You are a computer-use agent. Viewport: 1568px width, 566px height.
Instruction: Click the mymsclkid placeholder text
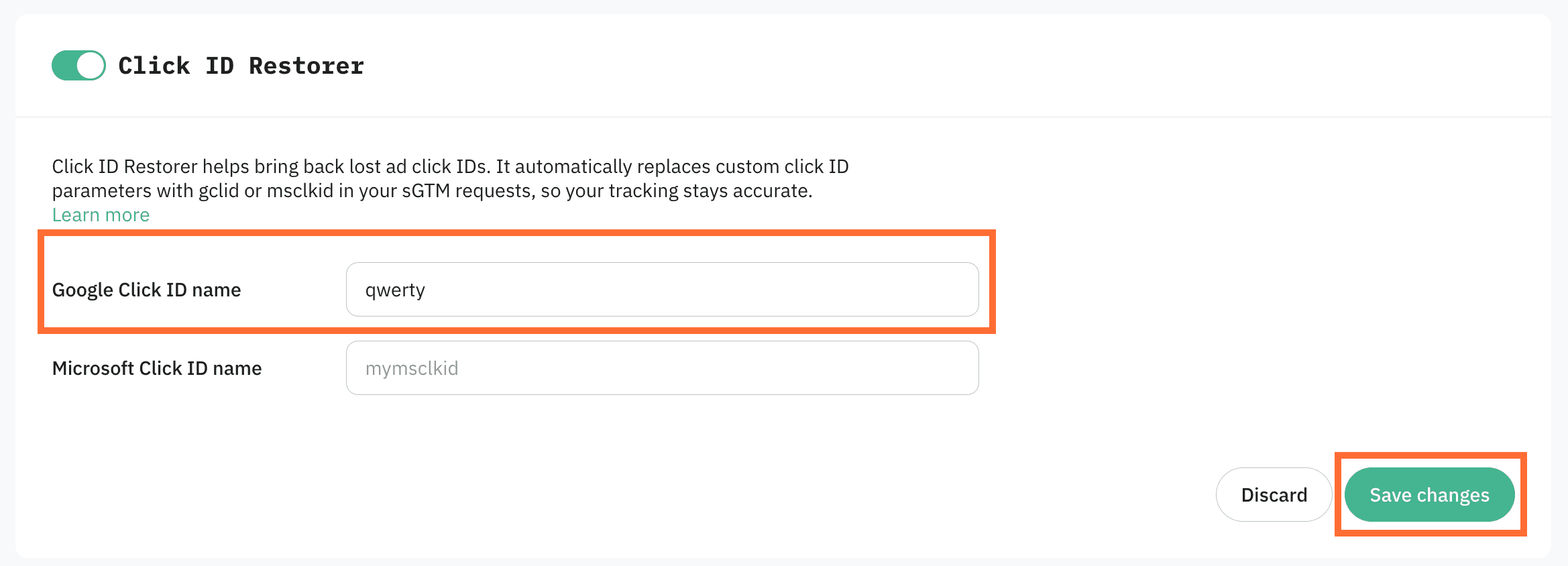click(412, 368)
